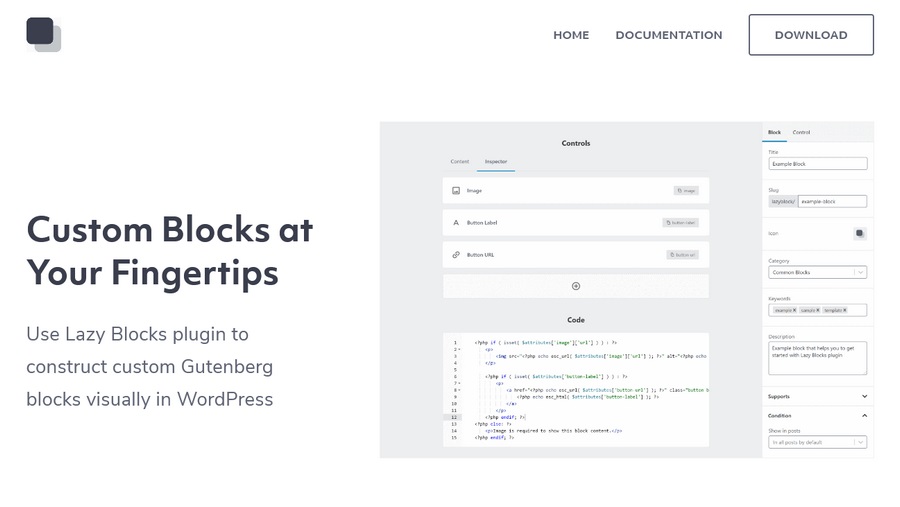
Task: Click the 'image' slug badge
Action: pos(686,191)
